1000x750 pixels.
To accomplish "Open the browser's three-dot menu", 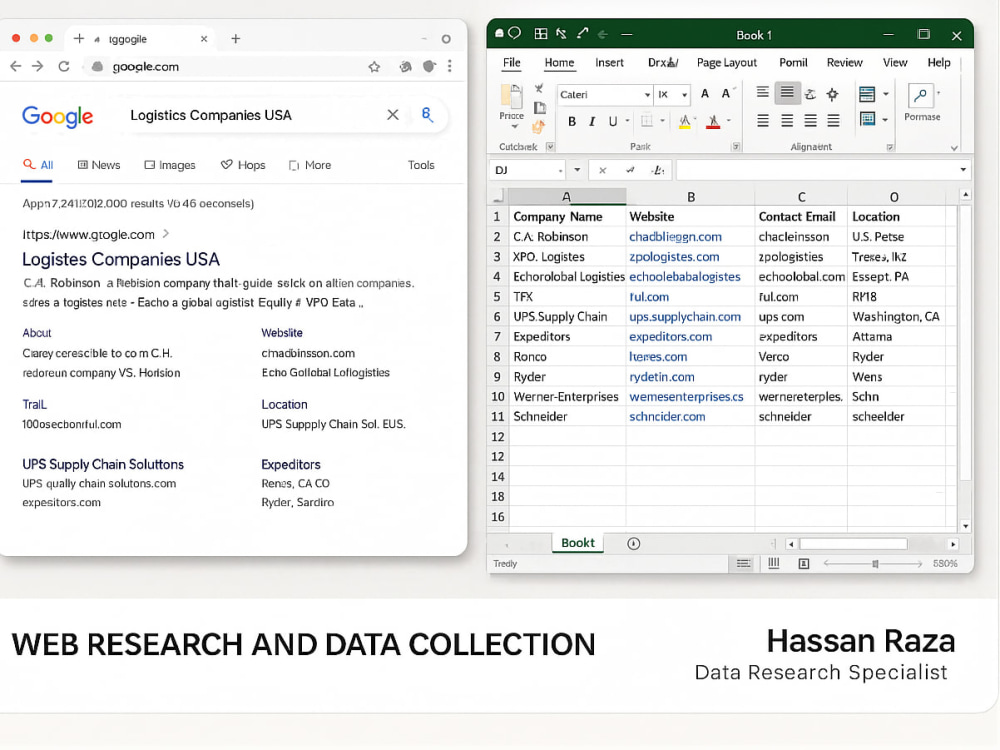I will [x=450, y=66].
